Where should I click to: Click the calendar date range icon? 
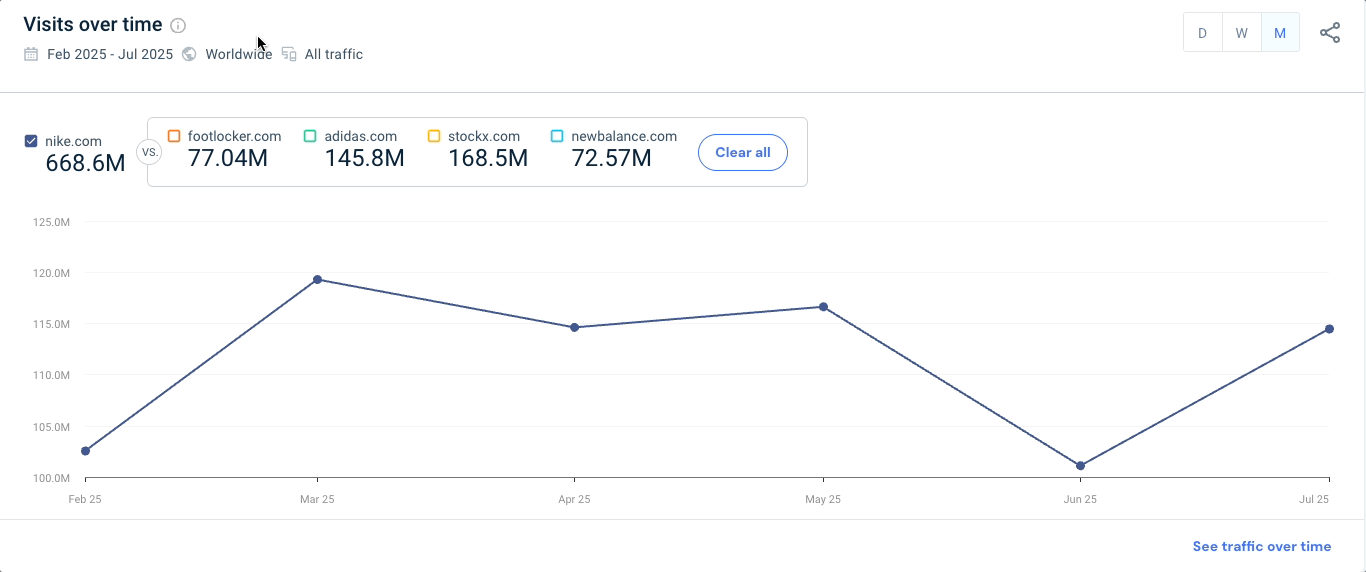pos(31,54)
